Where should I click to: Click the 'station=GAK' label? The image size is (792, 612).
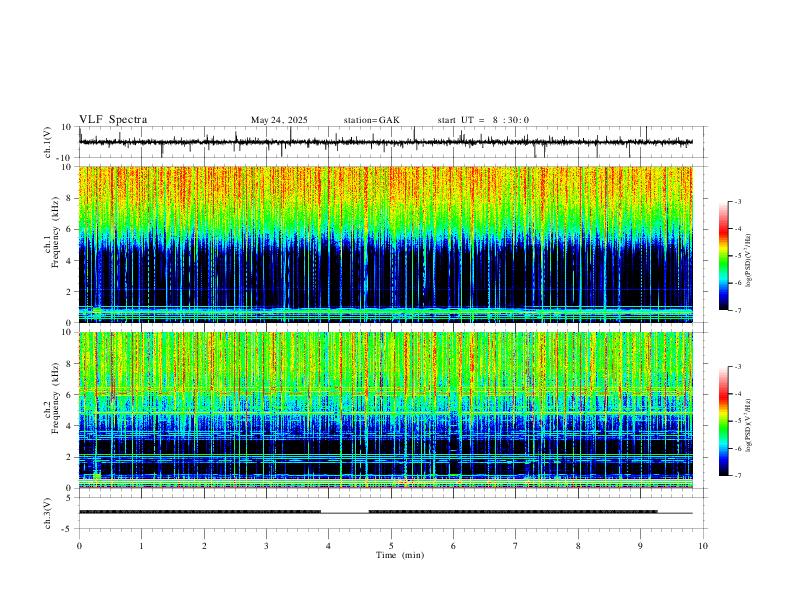pyautogui.click(x=371, y=120)
